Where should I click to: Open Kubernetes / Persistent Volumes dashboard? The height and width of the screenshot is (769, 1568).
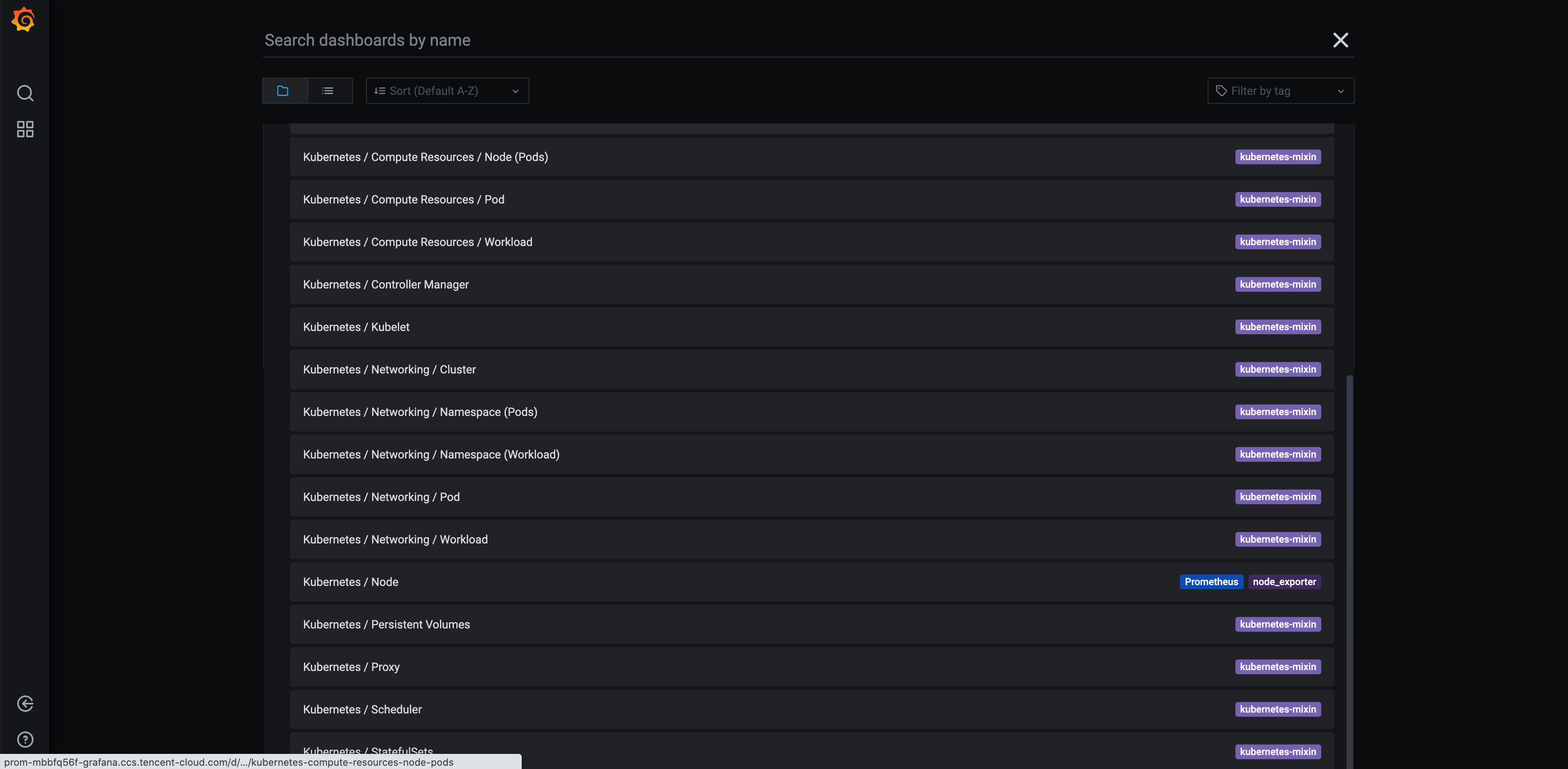(811, 625)
